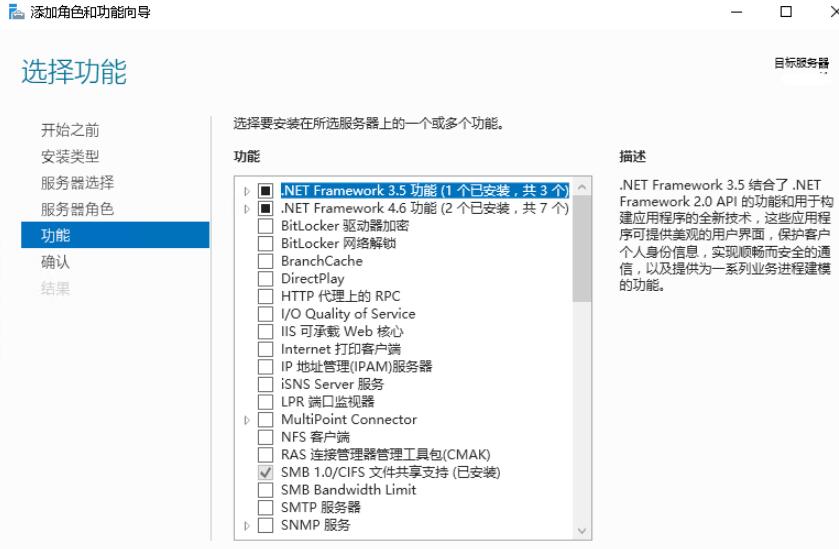Check IIS 可承载 Web 核心 checkbox
The width and height of the screenshot is (839, 549).
[x=265, y=332]
